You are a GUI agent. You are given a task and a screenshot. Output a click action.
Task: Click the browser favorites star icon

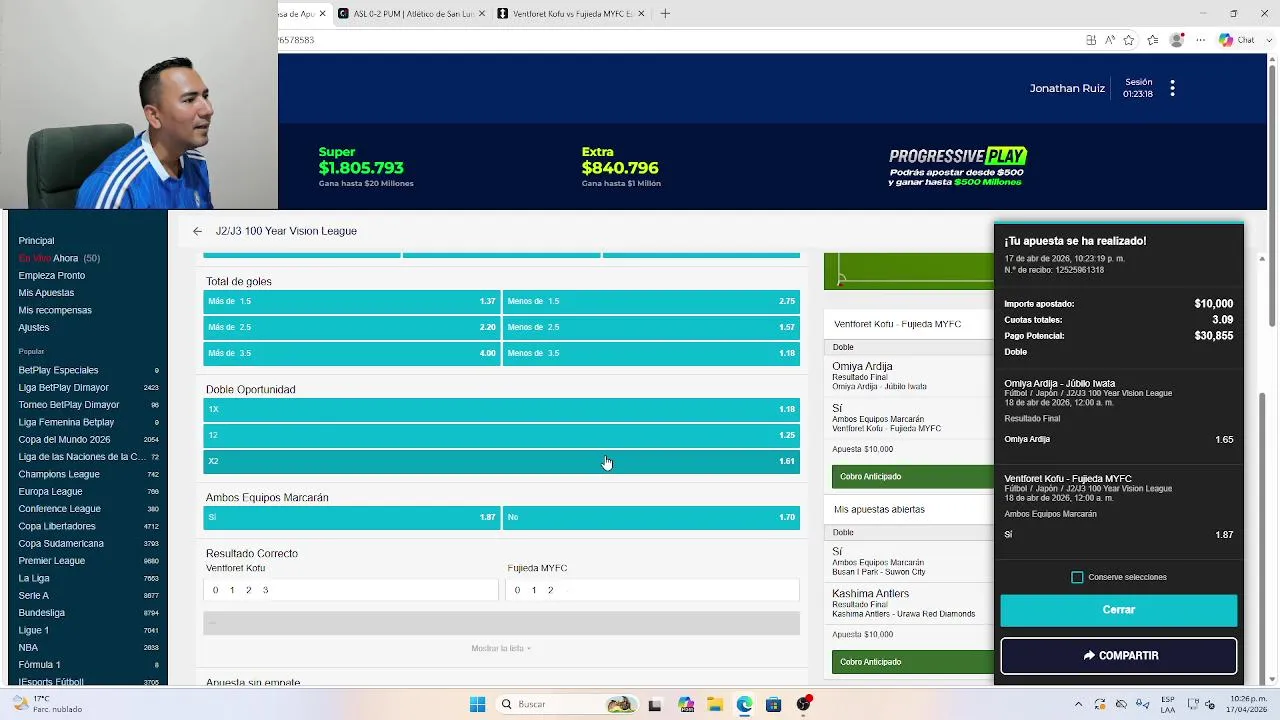pyautogui.click(x=1129, y=40)
